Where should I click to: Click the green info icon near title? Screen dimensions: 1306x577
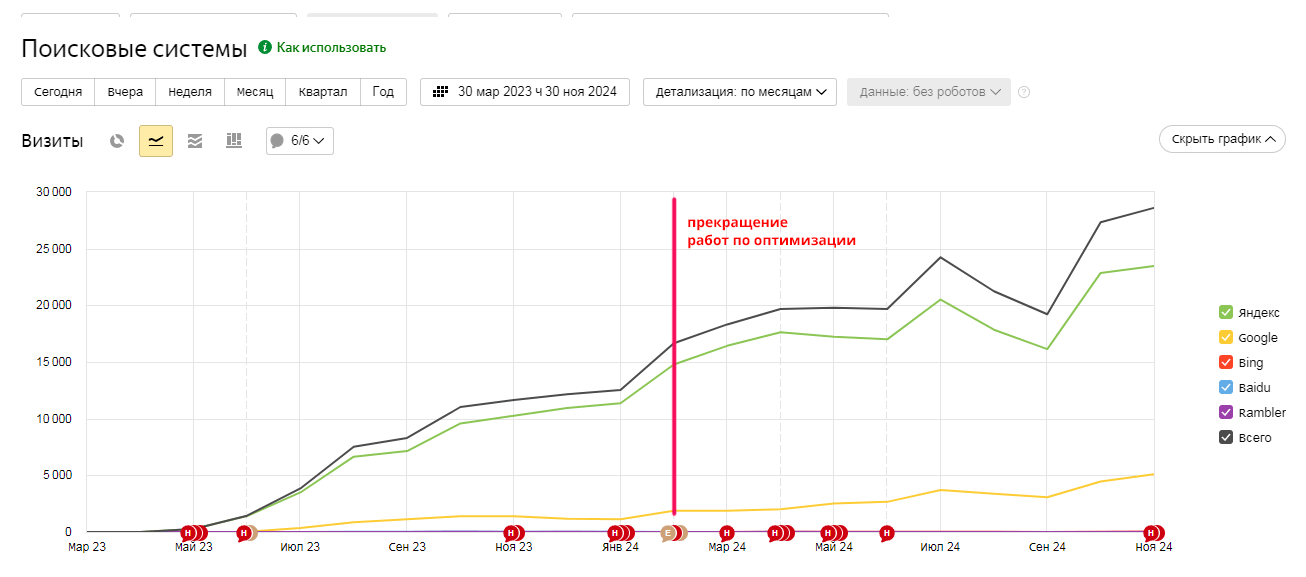[265, 47]
